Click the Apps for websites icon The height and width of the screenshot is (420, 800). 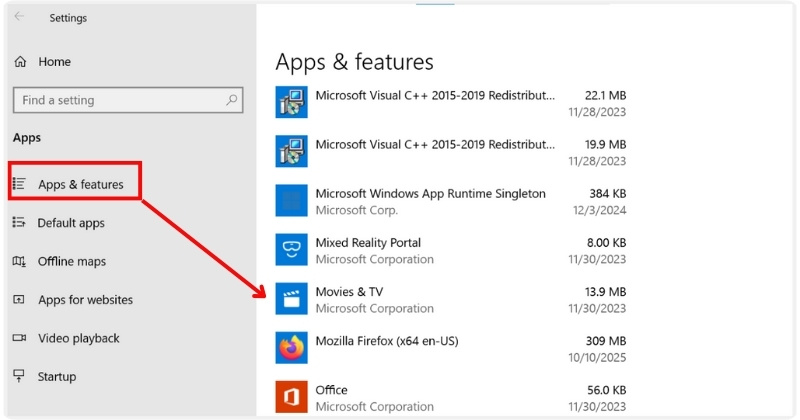point(19,300)
